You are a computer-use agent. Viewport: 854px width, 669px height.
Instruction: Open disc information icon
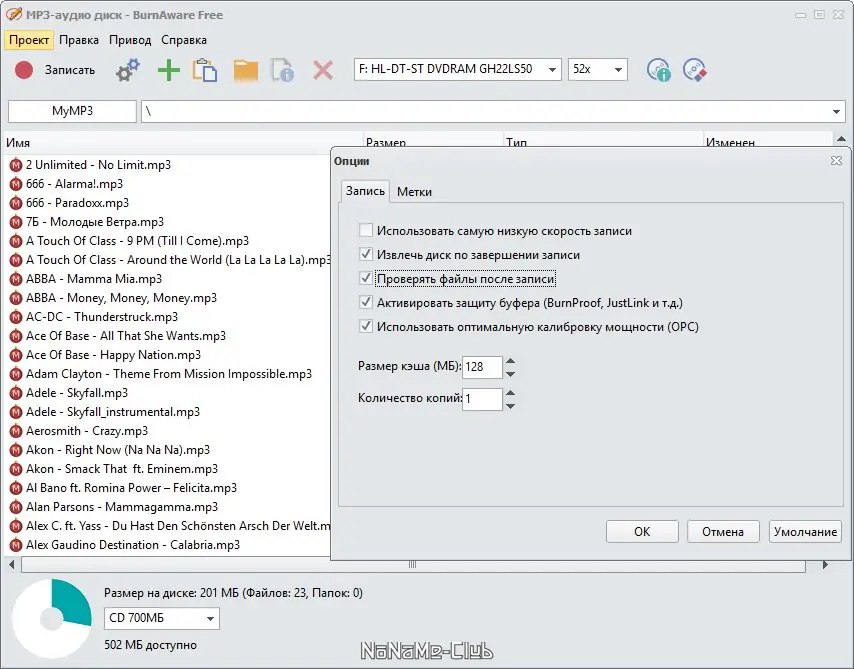658,70
